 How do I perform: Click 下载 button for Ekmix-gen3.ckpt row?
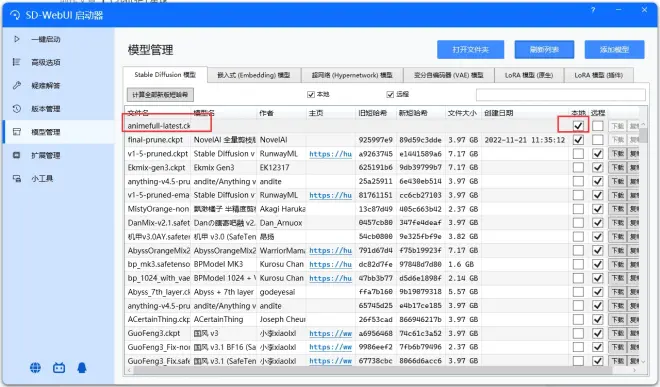click(617, 168)
